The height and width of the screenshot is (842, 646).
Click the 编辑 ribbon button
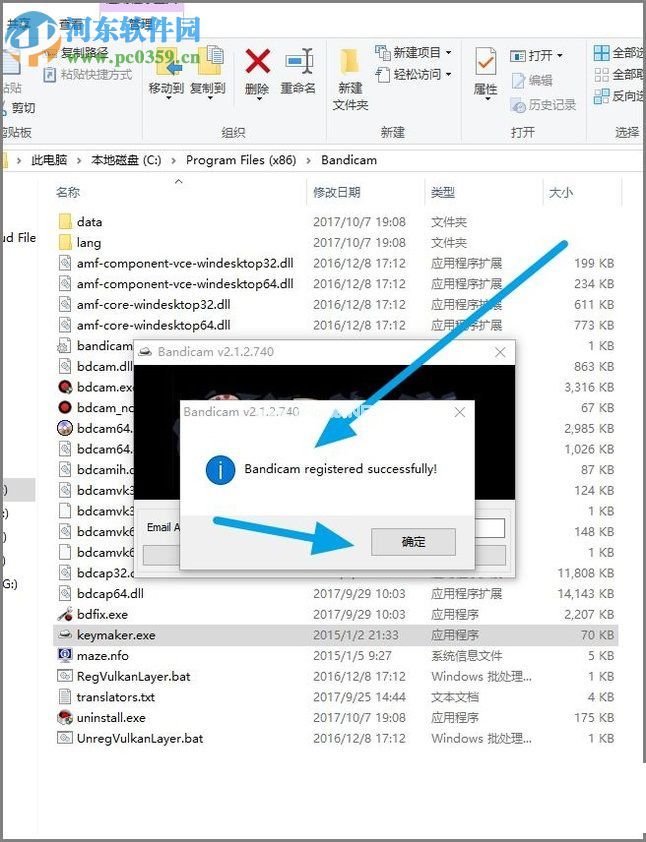click(x=532, y=81)
